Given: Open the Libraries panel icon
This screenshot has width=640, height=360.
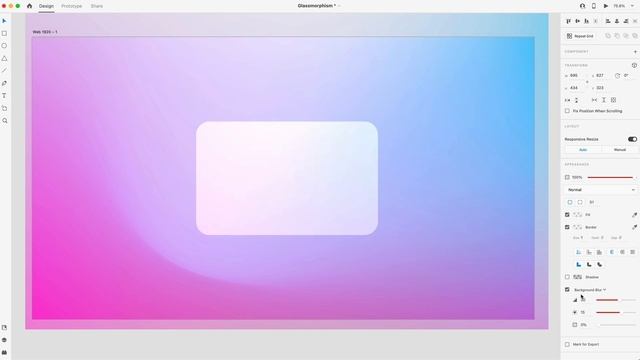Looking at the screenshot, I should tap(4, 327).
